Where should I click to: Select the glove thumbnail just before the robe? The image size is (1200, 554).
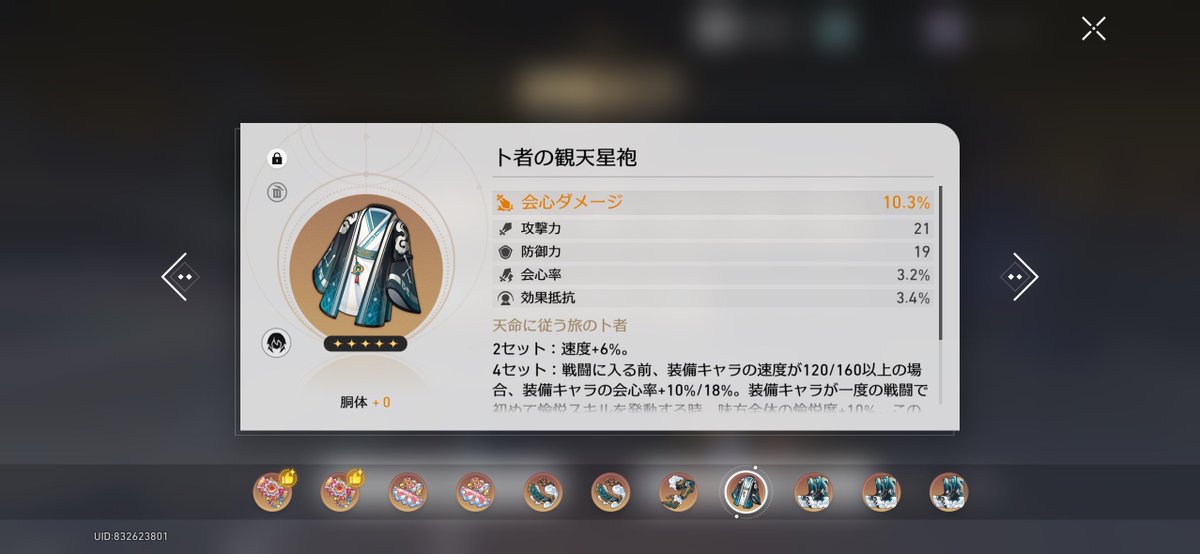pyautogui.click(x=677, y=492)
